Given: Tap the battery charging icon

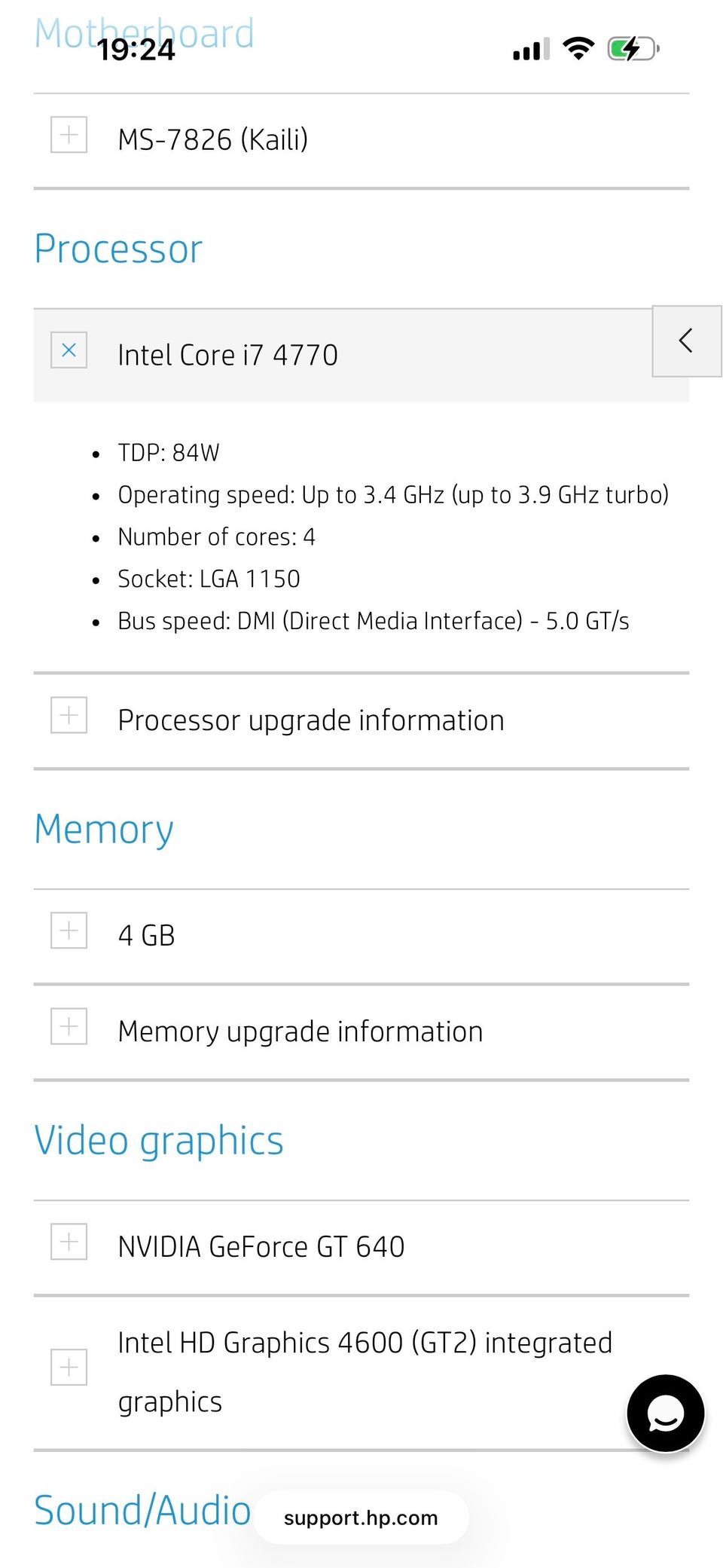Looking at the screenshot, I should tap(633, 49).
